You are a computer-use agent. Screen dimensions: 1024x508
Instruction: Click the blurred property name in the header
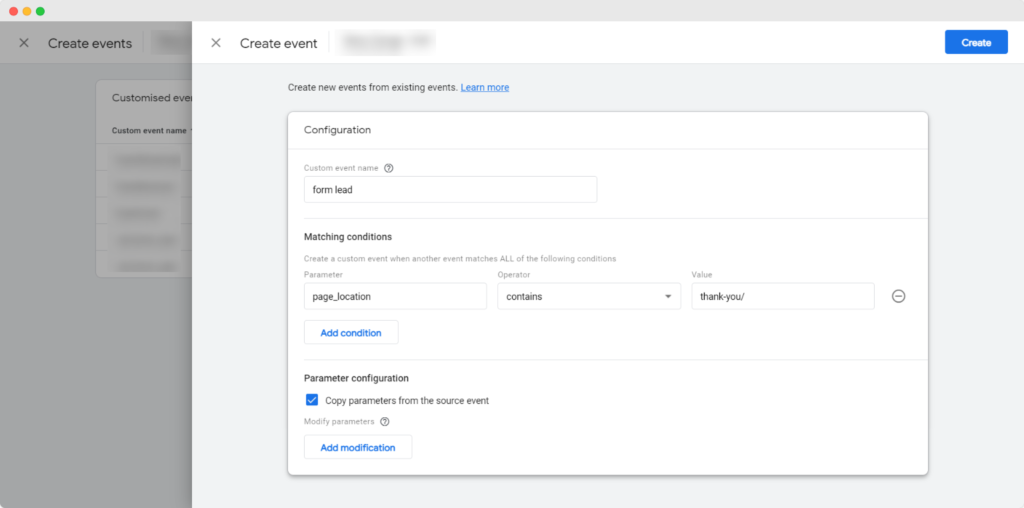point(387,42)
